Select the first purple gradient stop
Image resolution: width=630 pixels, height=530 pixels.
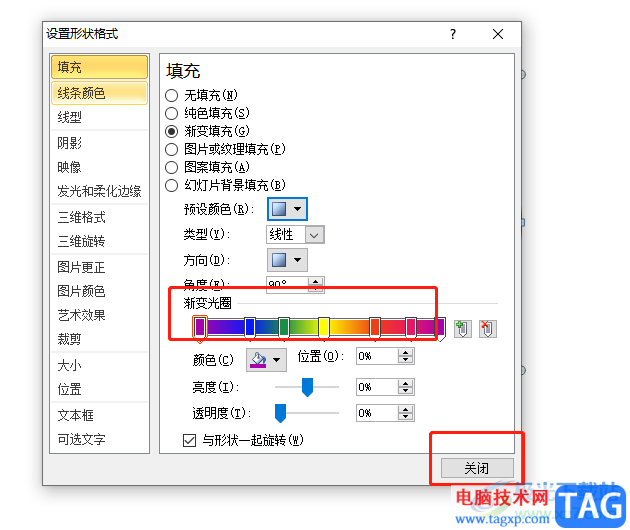pos(200,328)
